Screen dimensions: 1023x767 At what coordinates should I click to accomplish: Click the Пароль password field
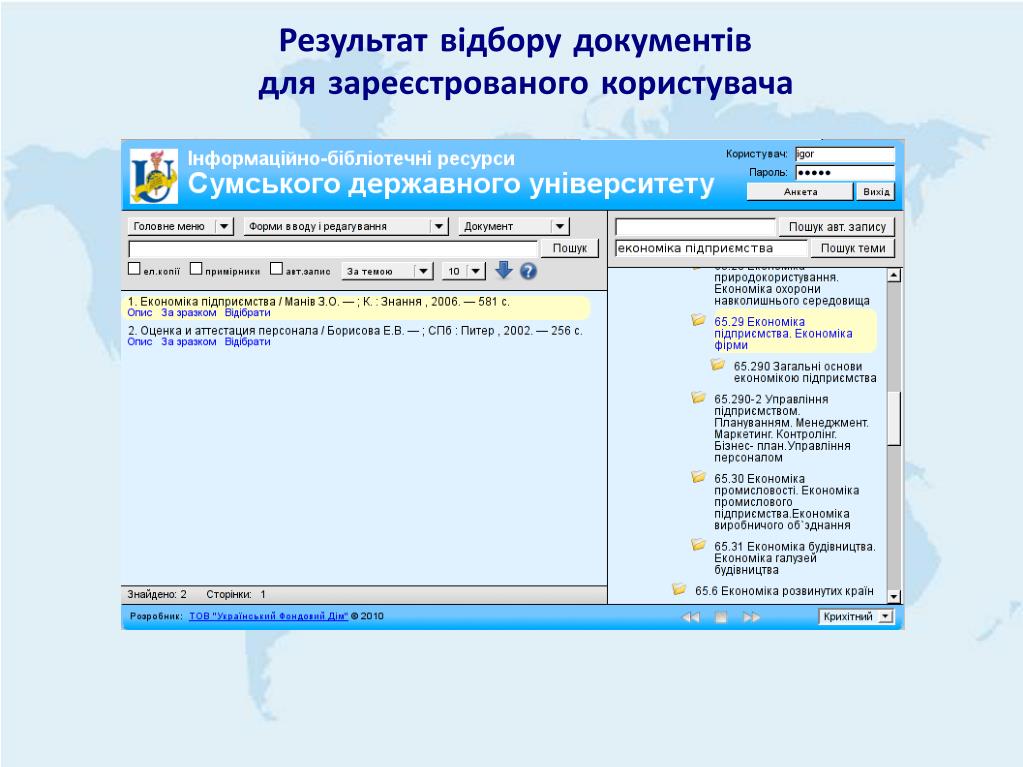tap(845, 172)
